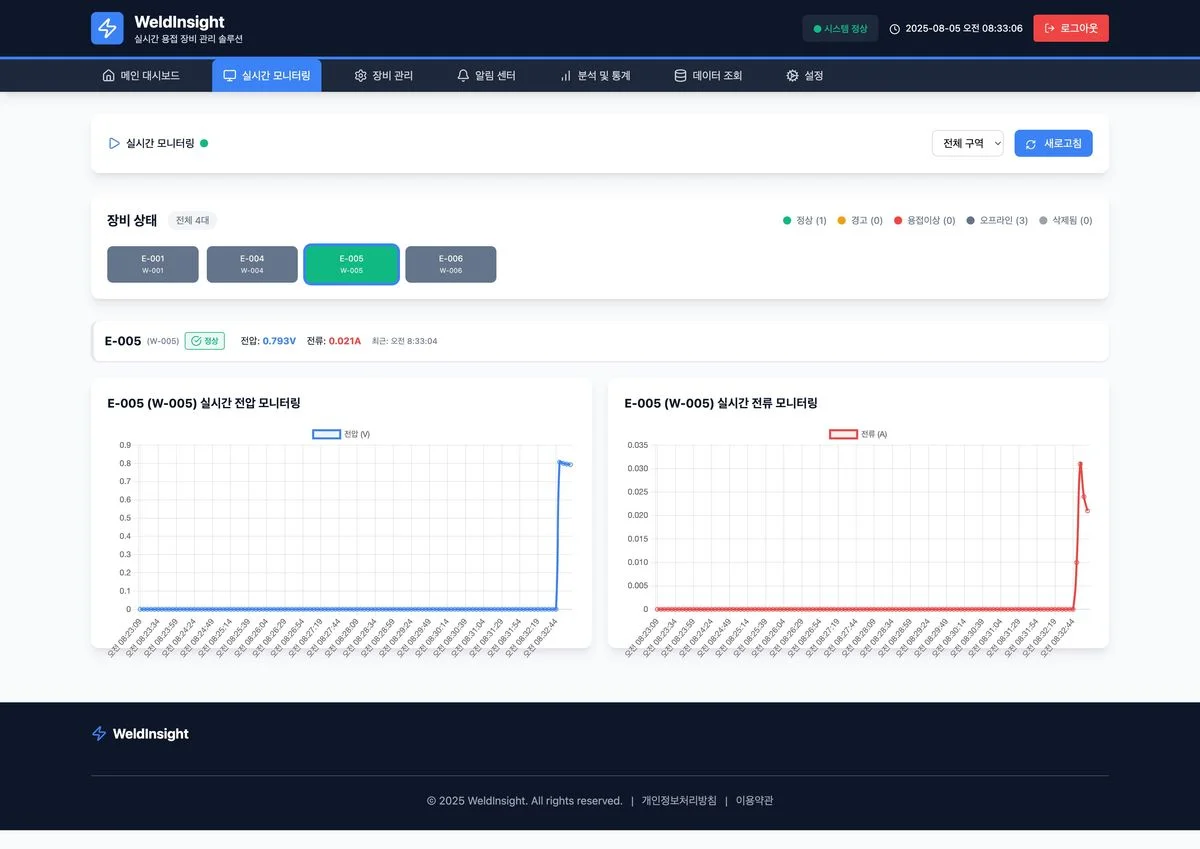This screenshot has width=1200, height=849.
Task: Click the red 로그아웃 button
Action: click(1070, 28)
